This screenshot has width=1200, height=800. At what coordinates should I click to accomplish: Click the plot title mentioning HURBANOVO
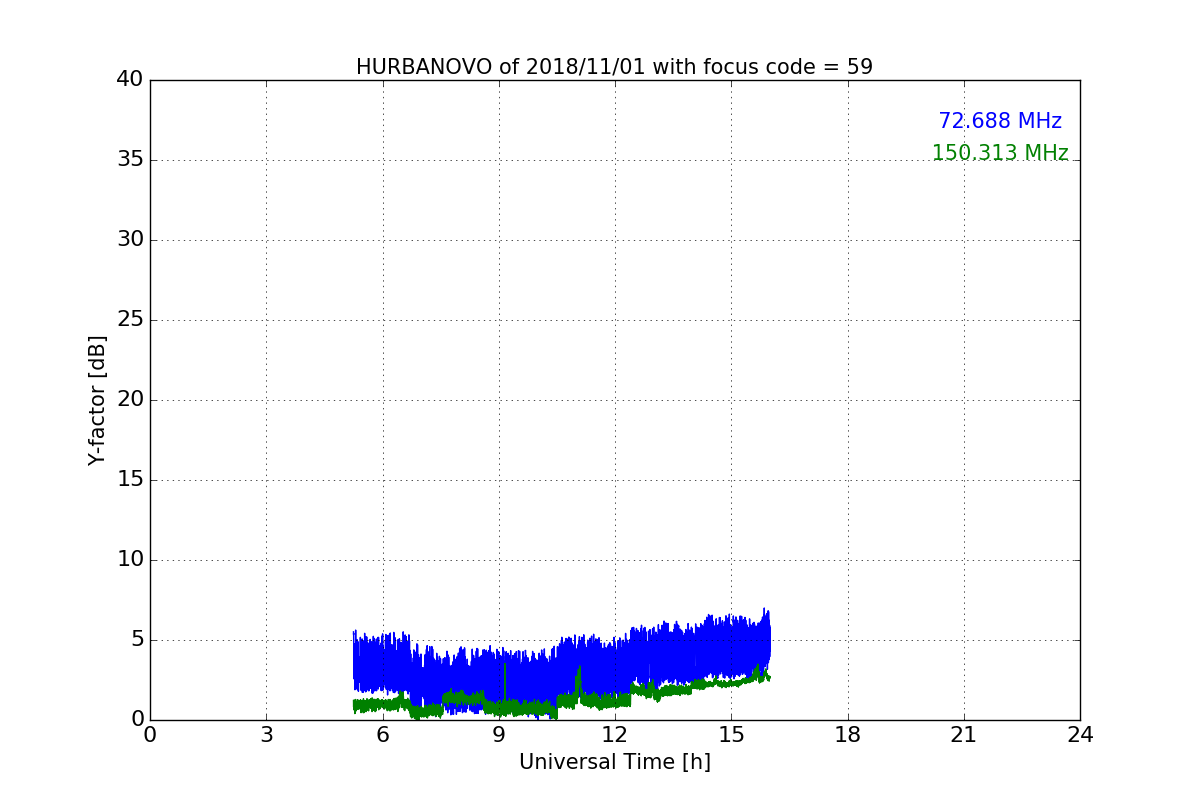click(614, 67)
